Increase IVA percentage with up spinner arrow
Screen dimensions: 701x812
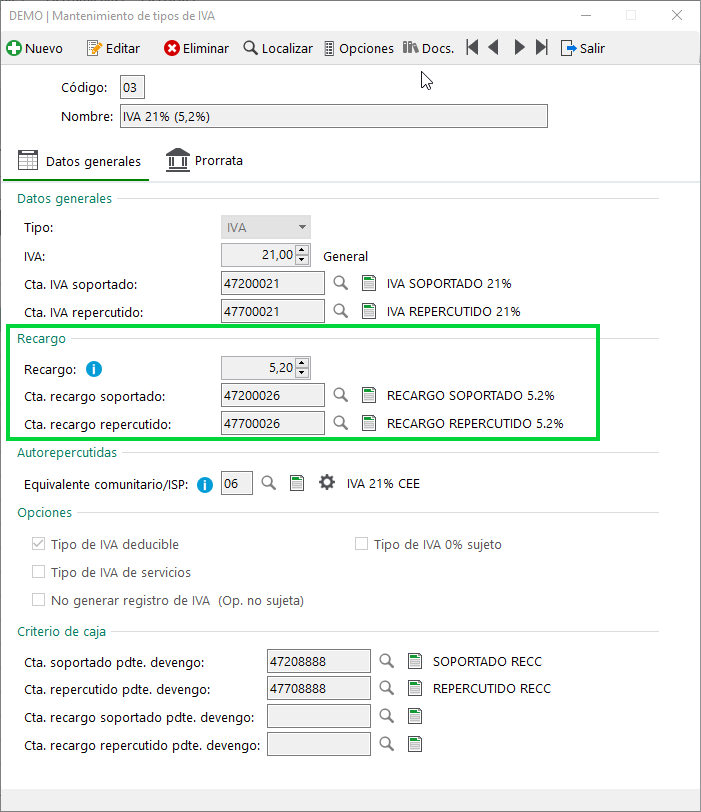pyautogui.click(x=302, y=250)
